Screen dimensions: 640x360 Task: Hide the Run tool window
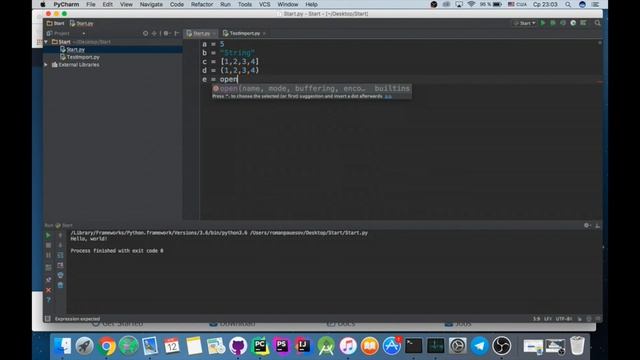(x=598, y=225)
